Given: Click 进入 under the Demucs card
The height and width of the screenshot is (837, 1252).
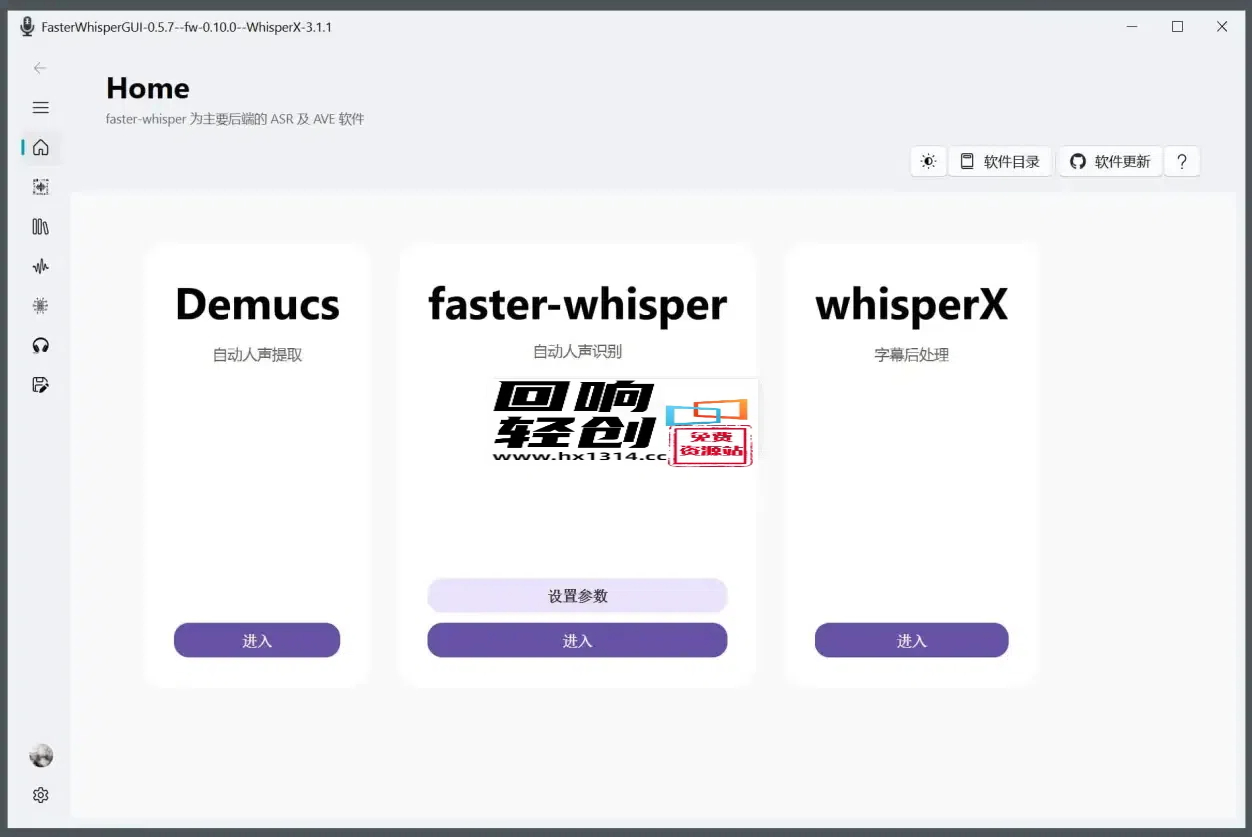Looking at the screenshot, I should (x=257, y=640).
